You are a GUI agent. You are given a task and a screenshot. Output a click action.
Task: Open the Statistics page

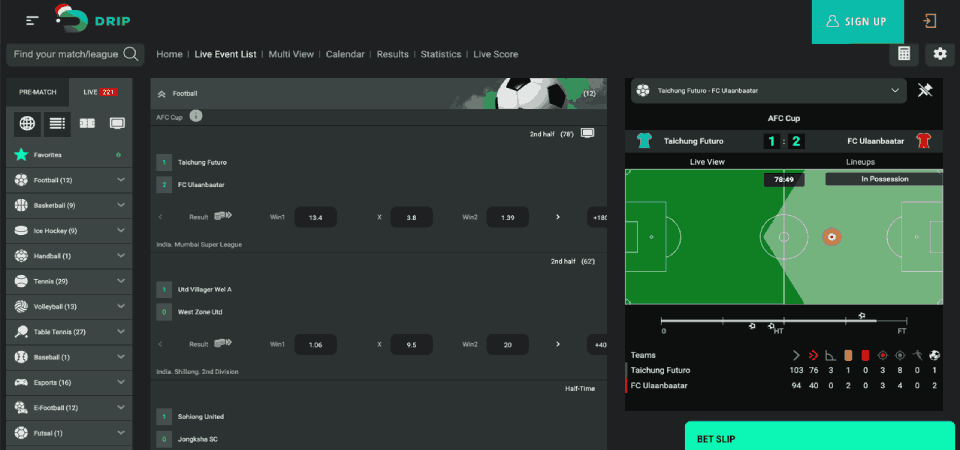point(441,54)
